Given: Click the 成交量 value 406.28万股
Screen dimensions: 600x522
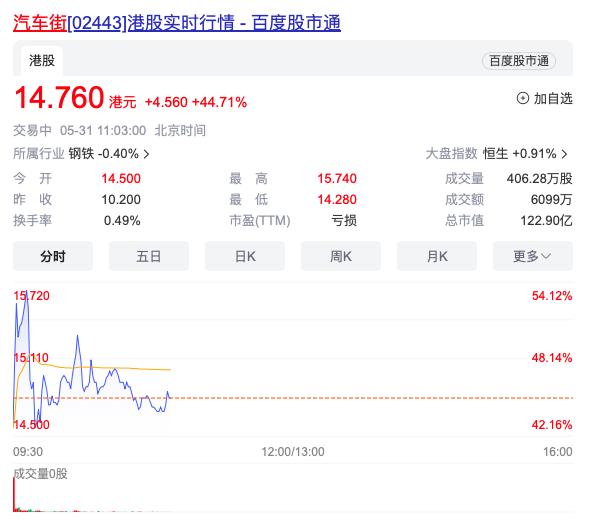Looking at the screenshot, I should [540, 178].
